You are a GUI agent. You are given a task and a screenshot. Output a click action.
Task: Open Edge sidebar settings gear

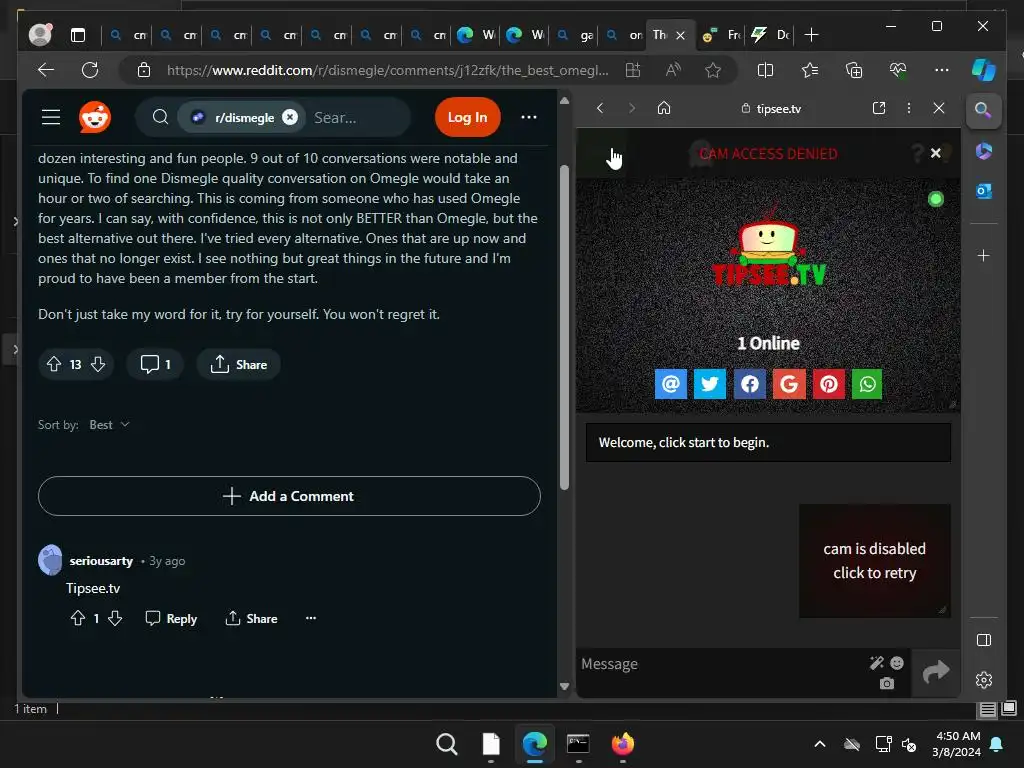[x=984, y=680]
